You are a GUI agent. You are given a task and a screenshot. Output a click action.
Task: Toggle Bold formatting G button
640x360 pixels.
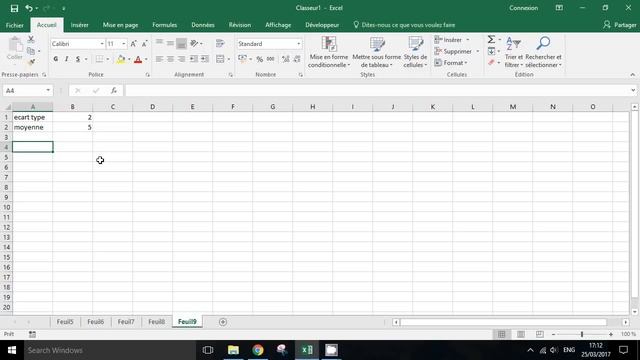tap(56, 59)
